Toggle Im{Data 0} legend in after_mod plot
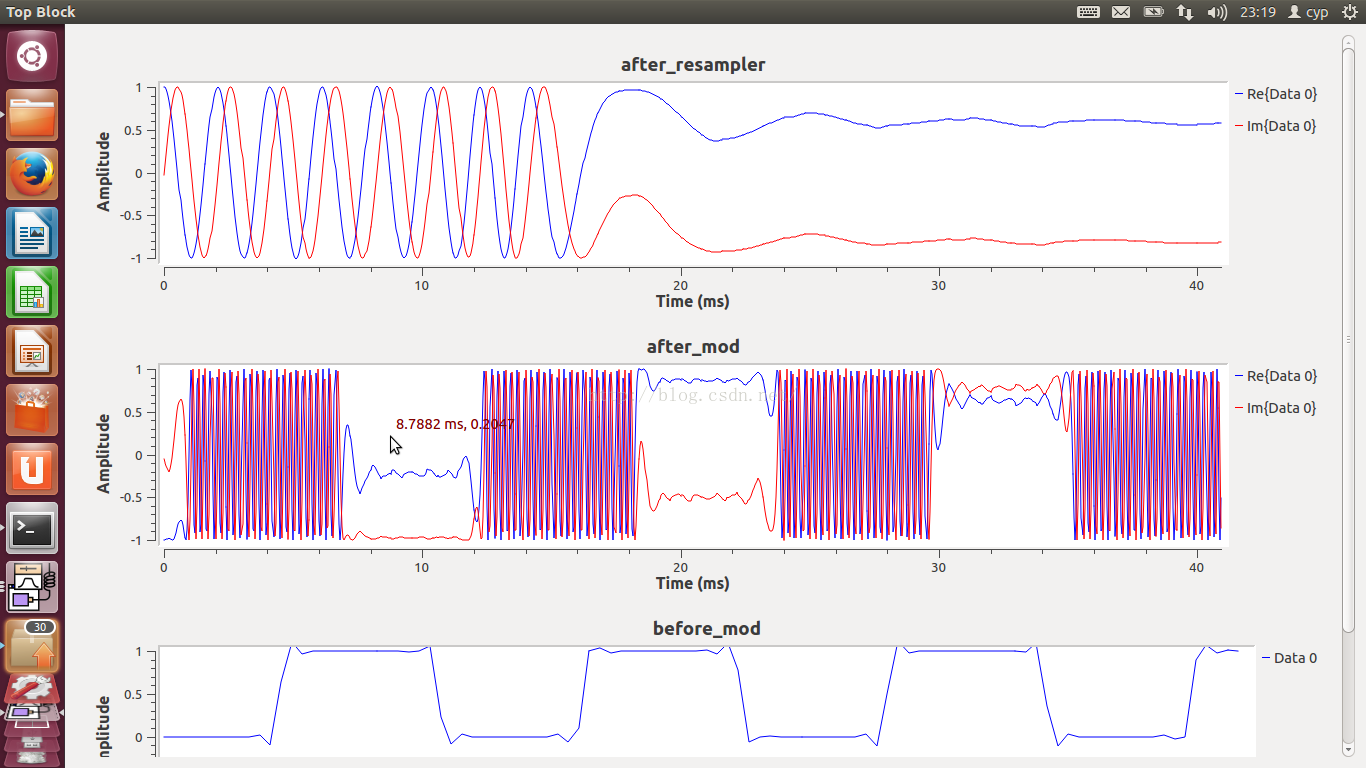This screenshot has width=1366, height=768. (1275, 408)
